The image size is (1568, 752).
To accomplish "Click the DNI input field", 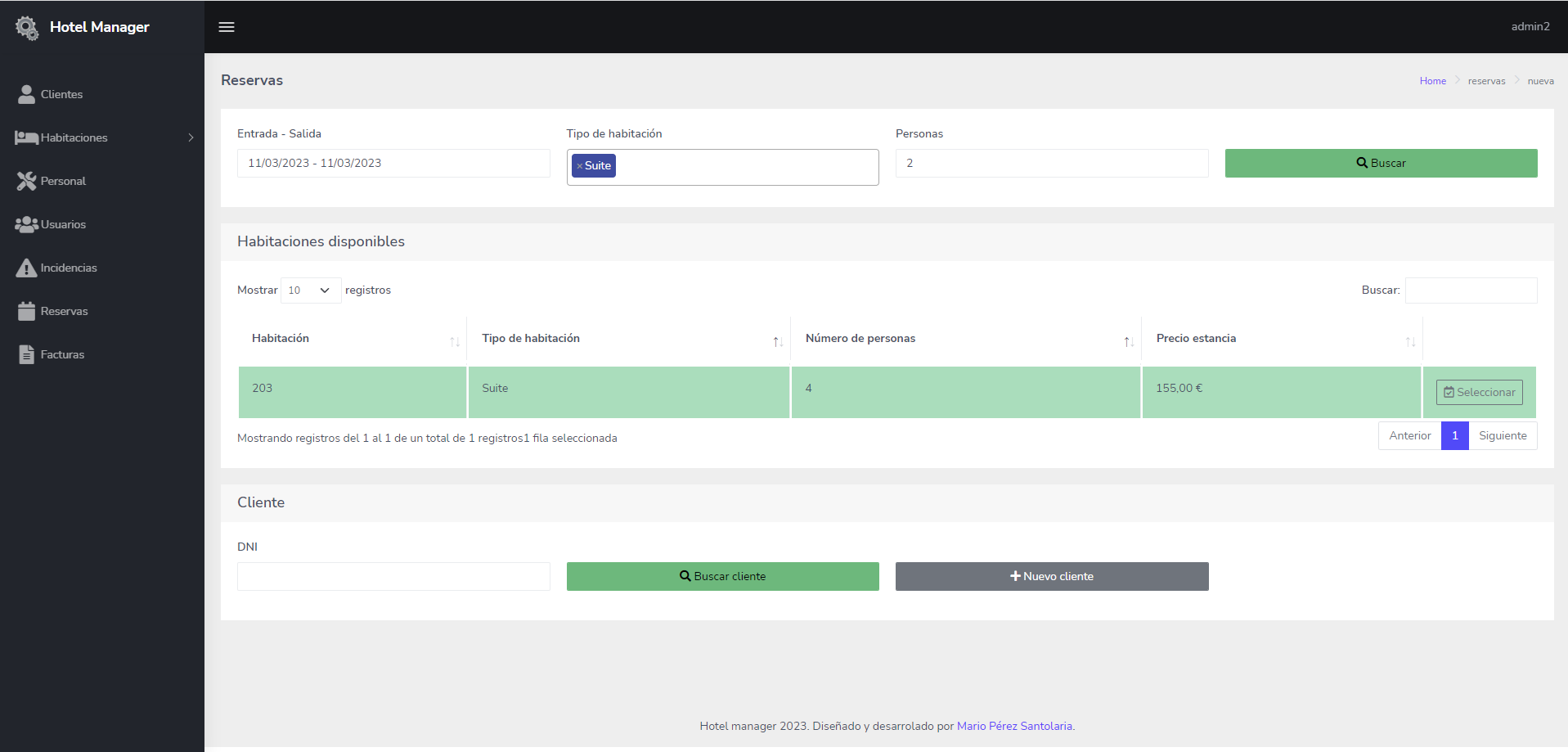I will [x=393, y=576].
